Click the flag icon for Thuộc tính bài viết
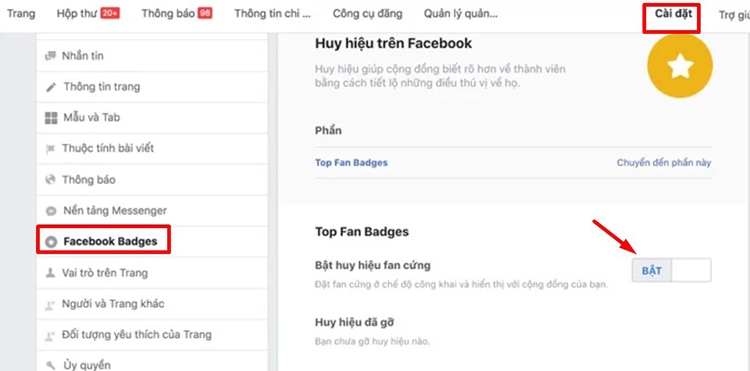This screenshot has height=371, width=750. [50, 149]
